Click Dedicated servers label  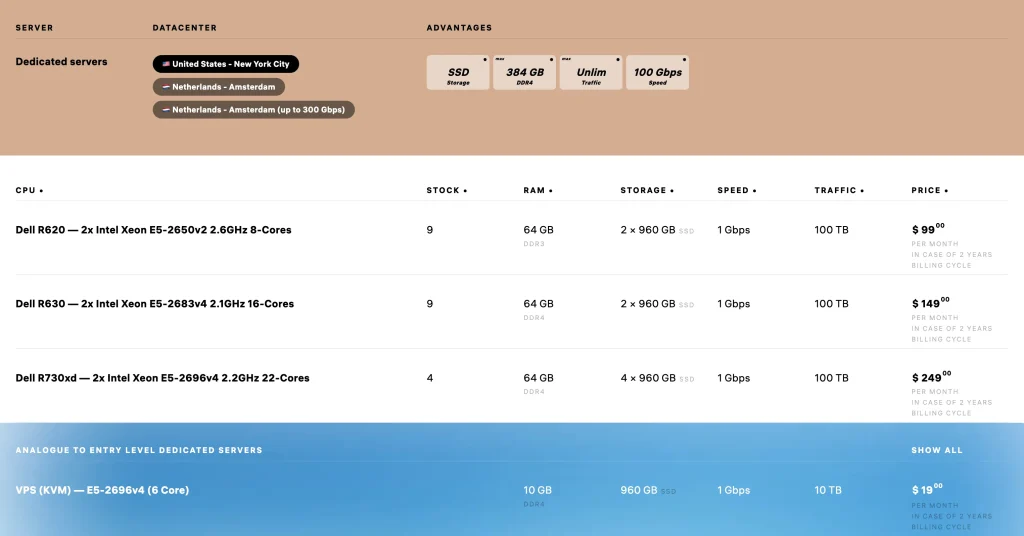(x=61, y=62)
